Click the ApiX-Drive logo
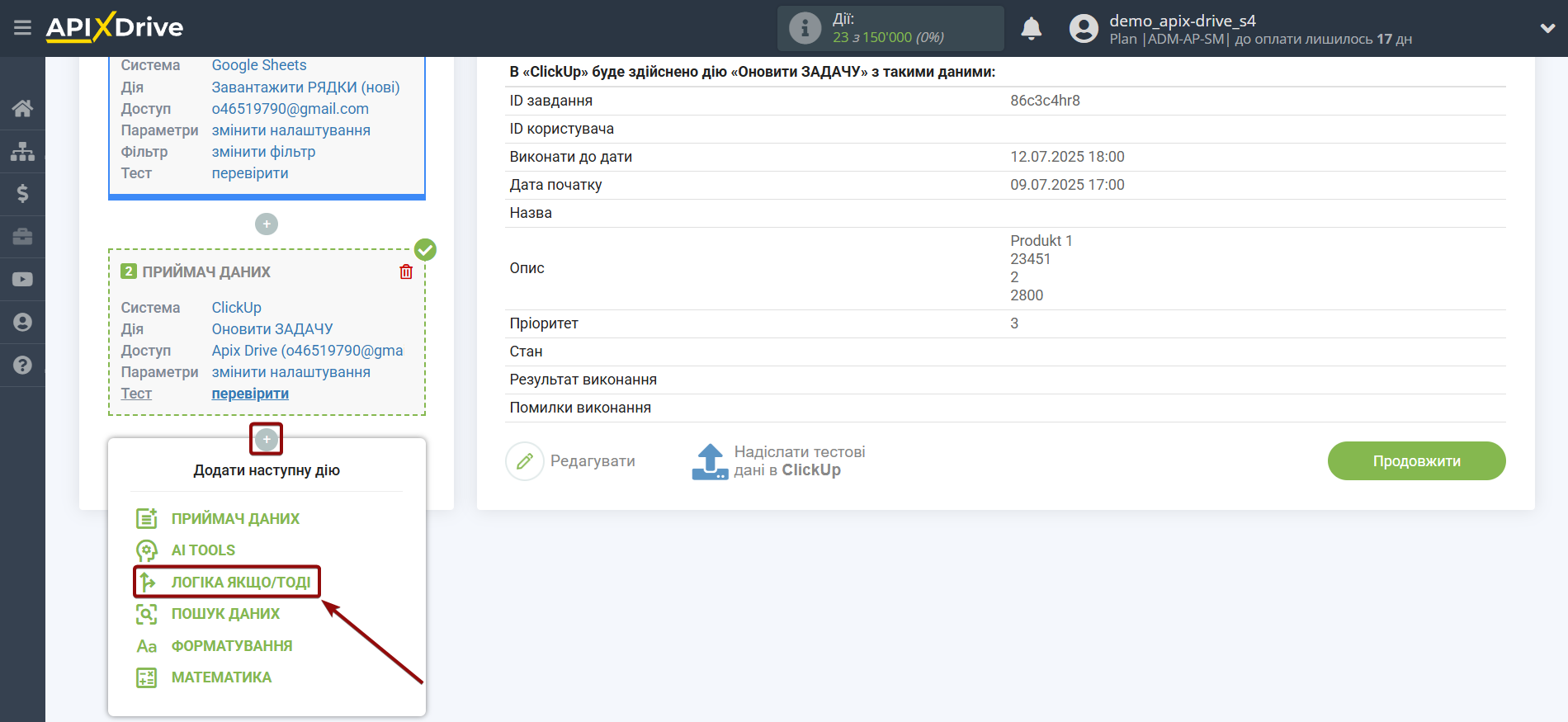The image size is (1568, 722). (115, 27)
